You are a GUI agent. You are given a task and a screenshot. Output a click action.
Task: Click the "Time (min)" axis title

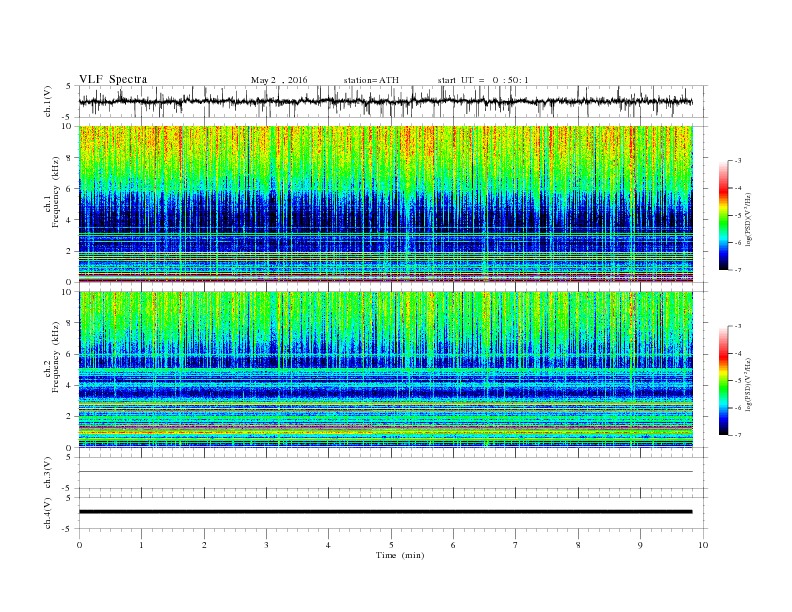point(400,555)
